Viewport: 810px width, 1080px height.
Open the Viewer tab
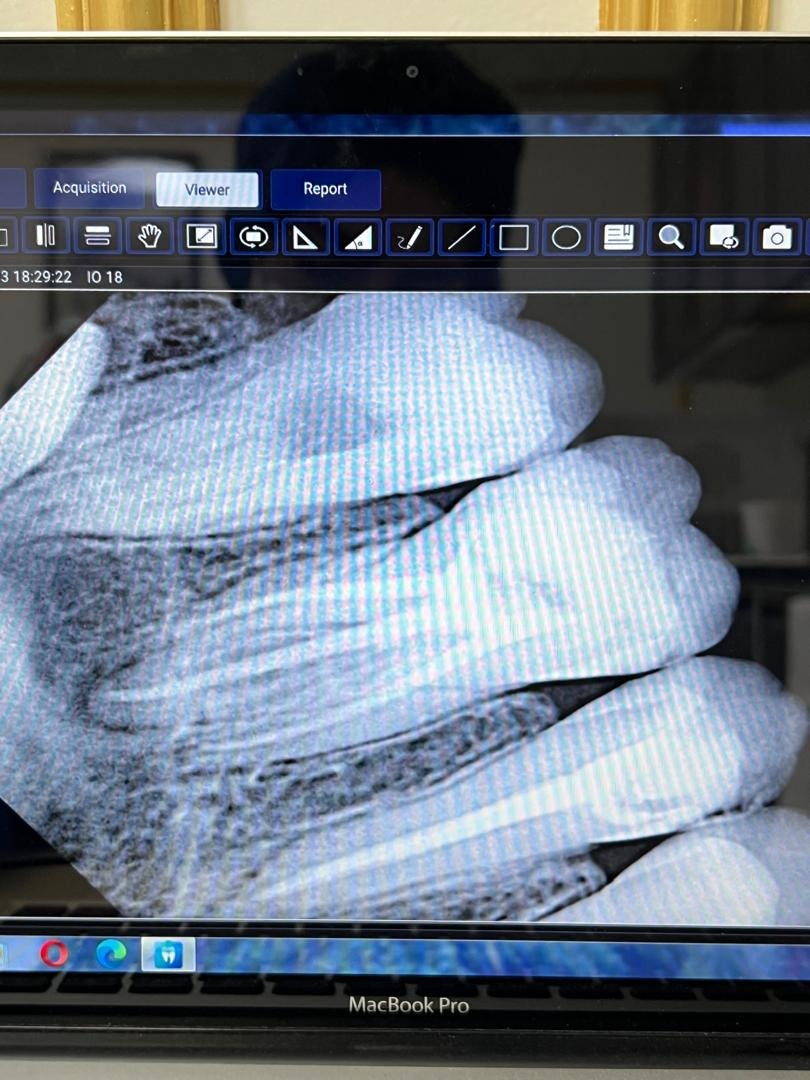(x=207, y=190)
